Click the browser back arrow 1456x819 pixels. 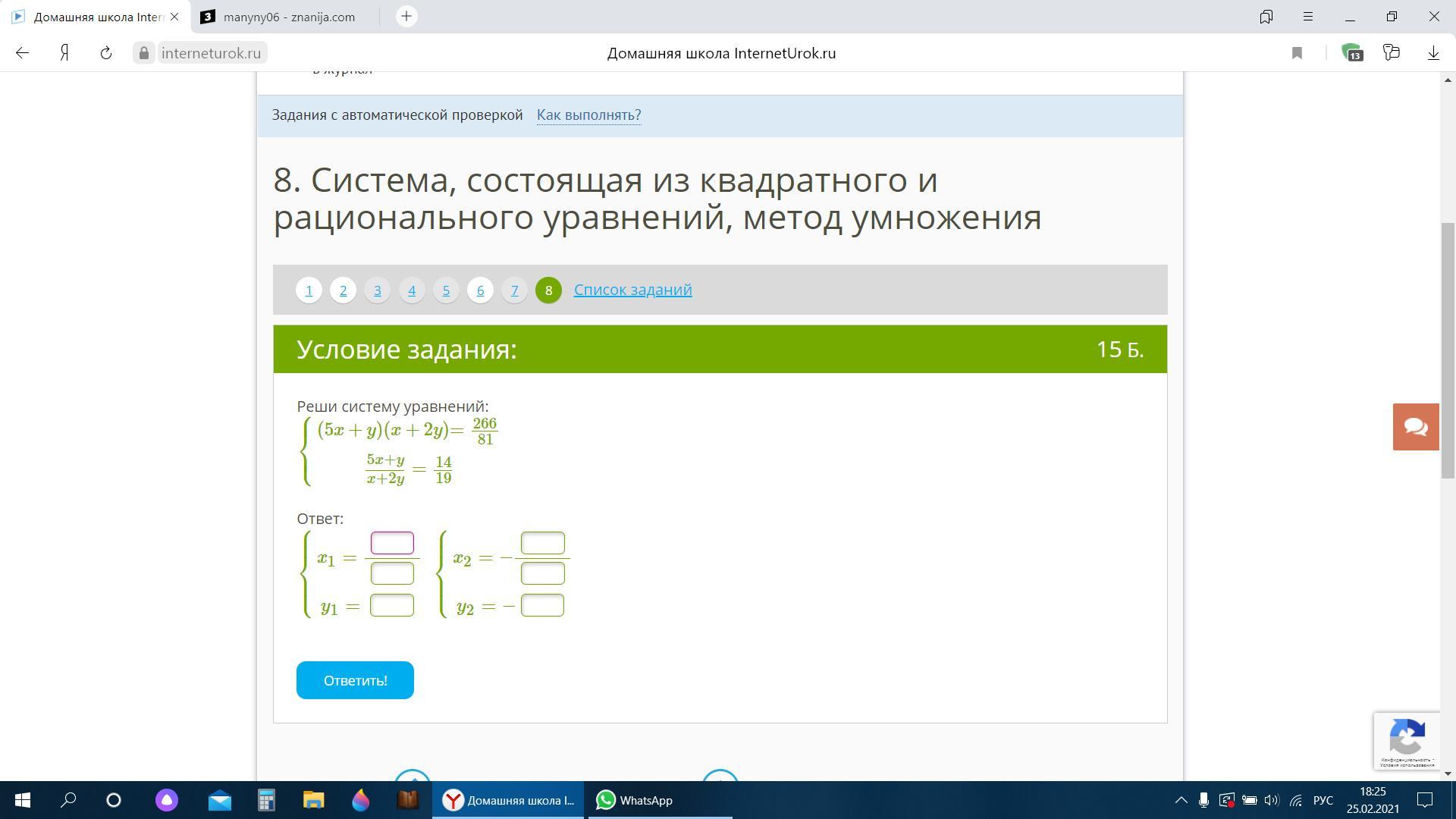pos(22,53)
